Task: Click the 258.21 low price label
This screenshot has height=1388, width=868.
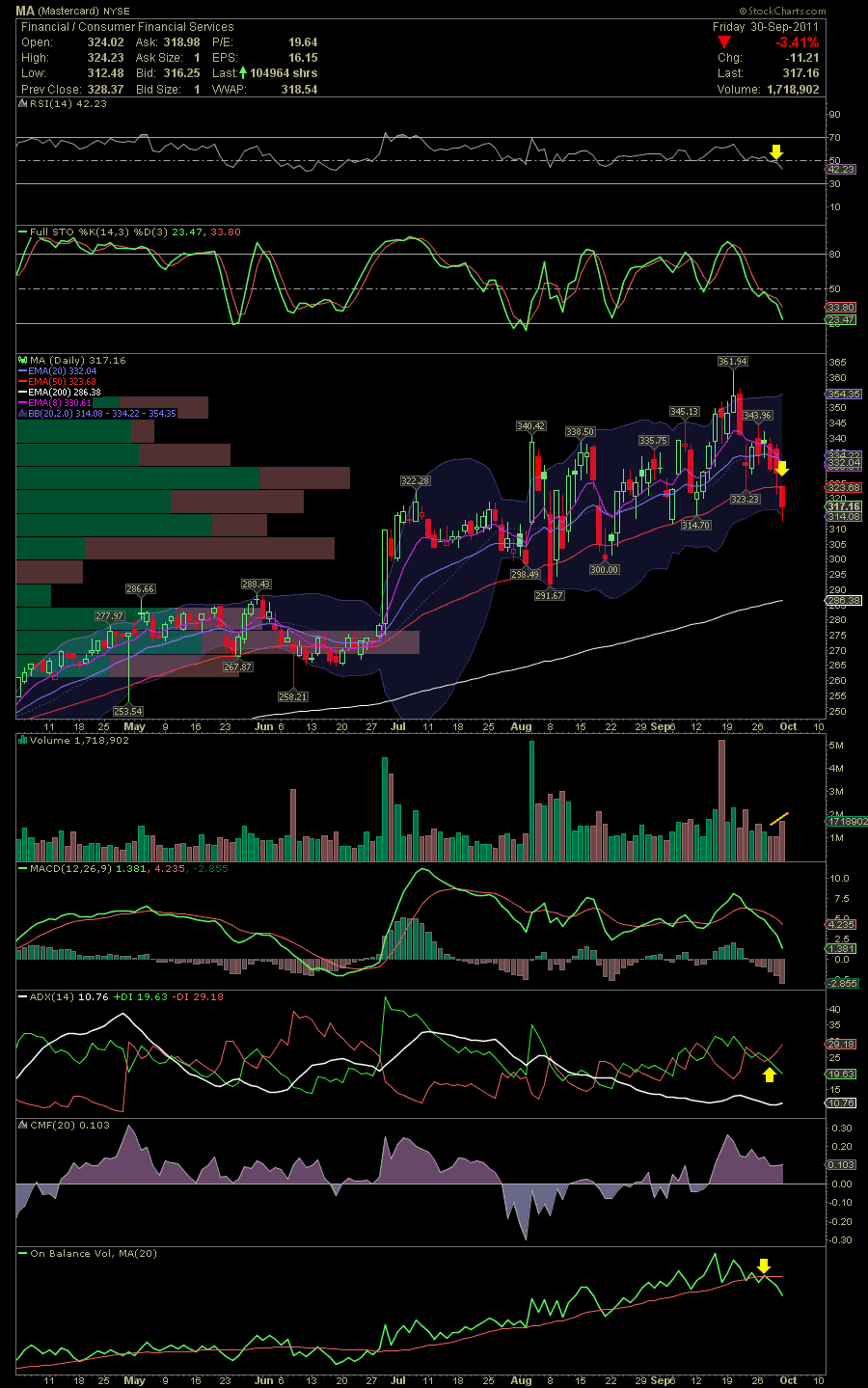Action: pyautogui.click(x=293, y=696)
